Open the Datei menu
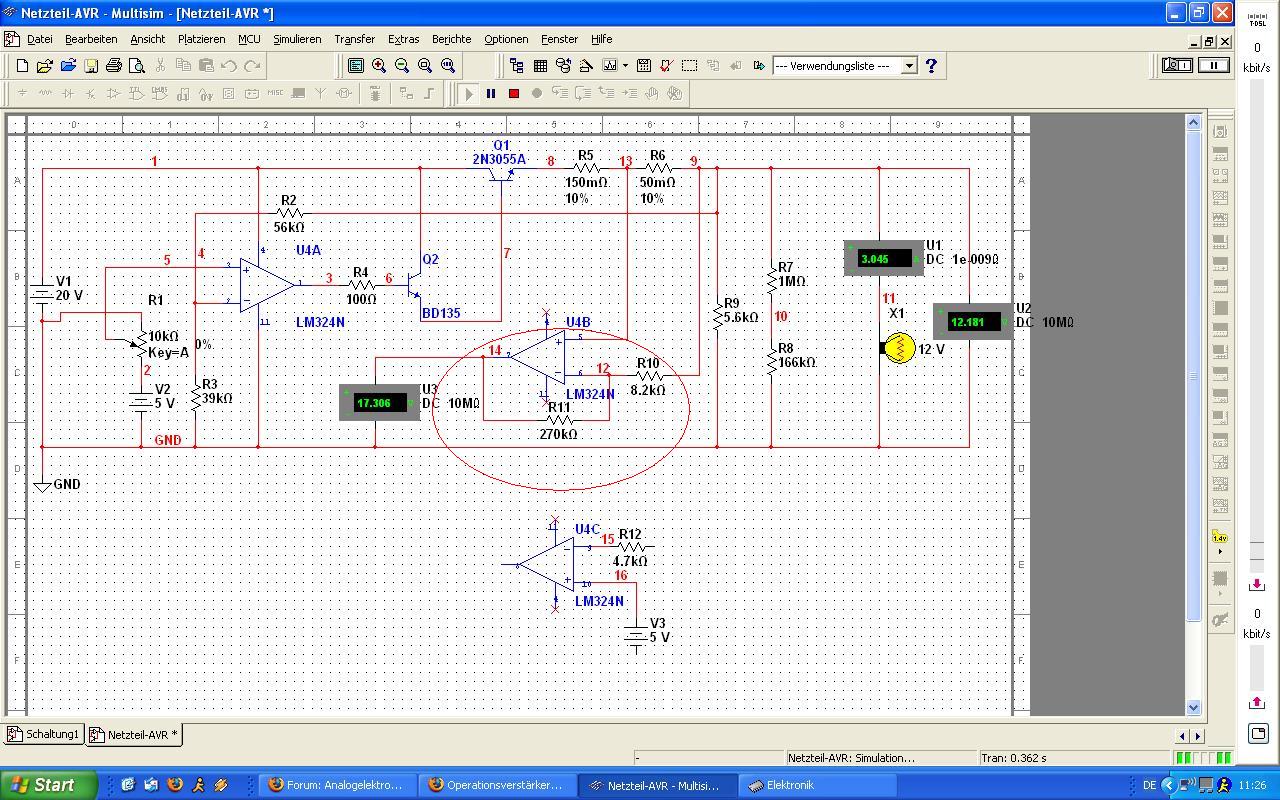The height and width of the screenshot is (800, 1280). [x=39, y=39]
